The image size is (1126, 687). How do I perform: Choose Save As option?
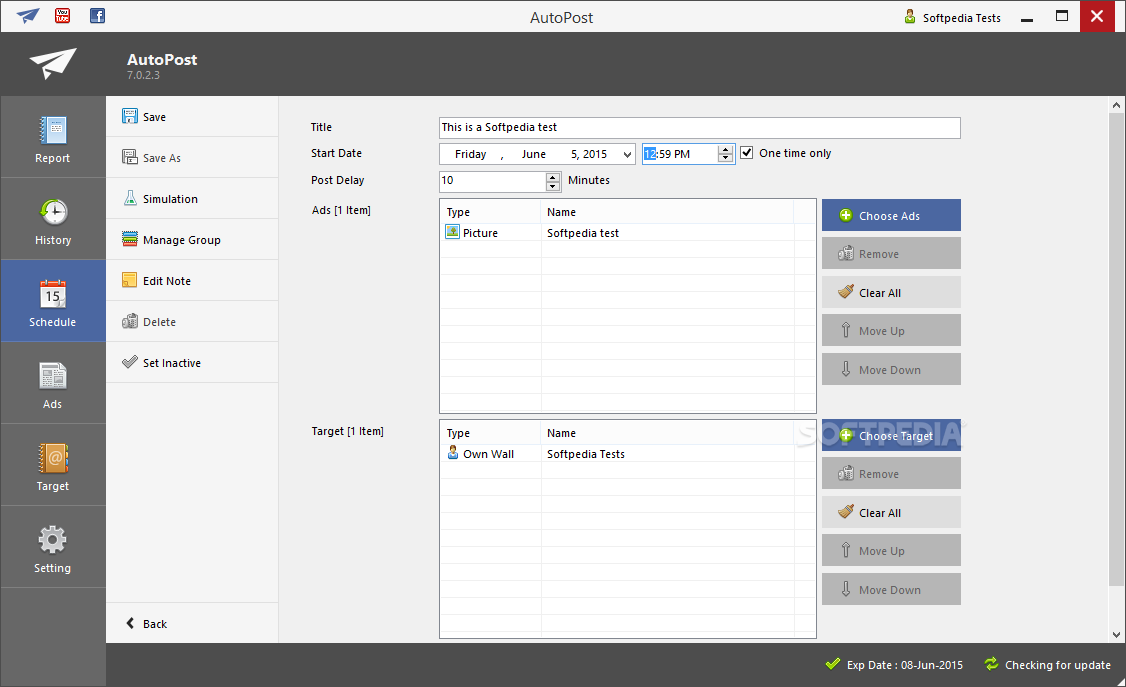pyautogui.click(x=192, y=158)
